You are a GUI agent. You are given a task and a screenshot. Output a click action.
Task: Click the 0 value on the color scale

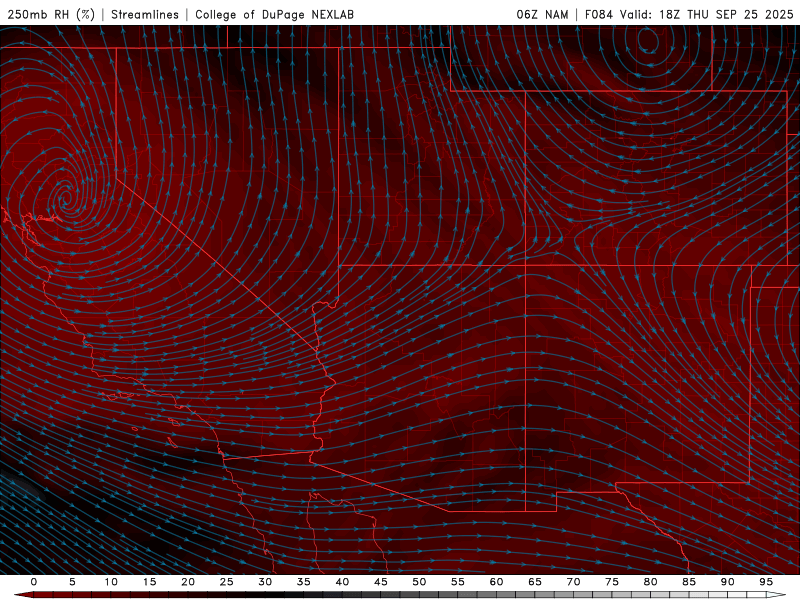point(34,582)
